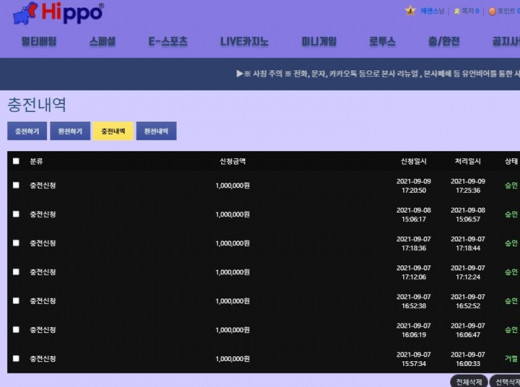Go to the E-스포츠 menu
The height and width of the screenshot is (387, 520).
[x=168, y=42]
